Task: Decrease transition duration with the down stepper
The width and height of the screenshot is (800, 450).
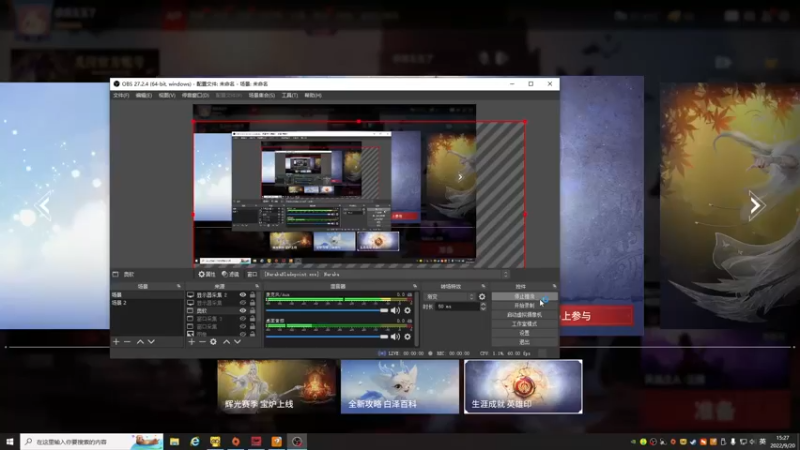Action: (483, 309)
